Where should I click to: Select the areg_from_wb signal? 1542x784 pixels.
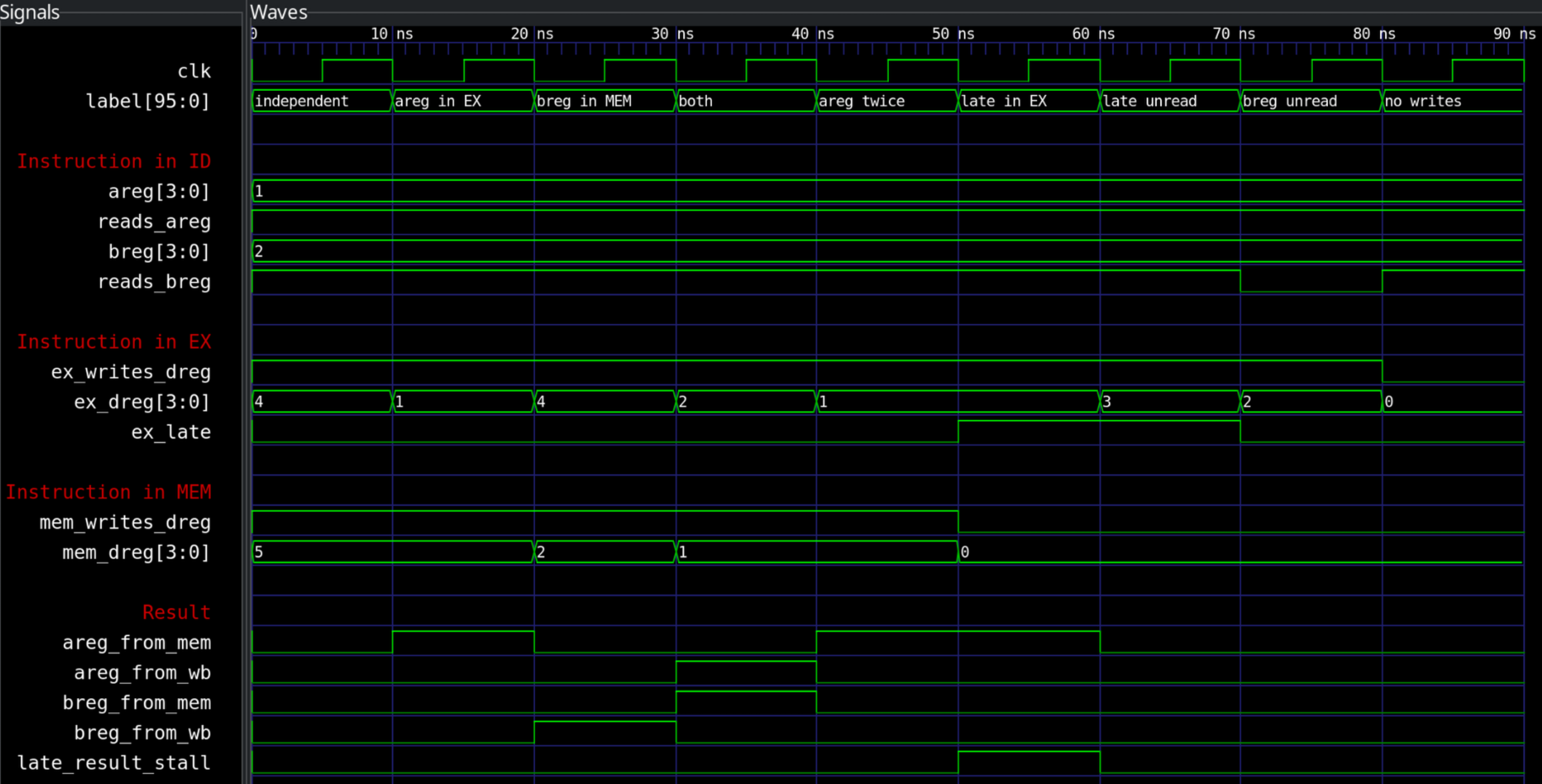142,672
